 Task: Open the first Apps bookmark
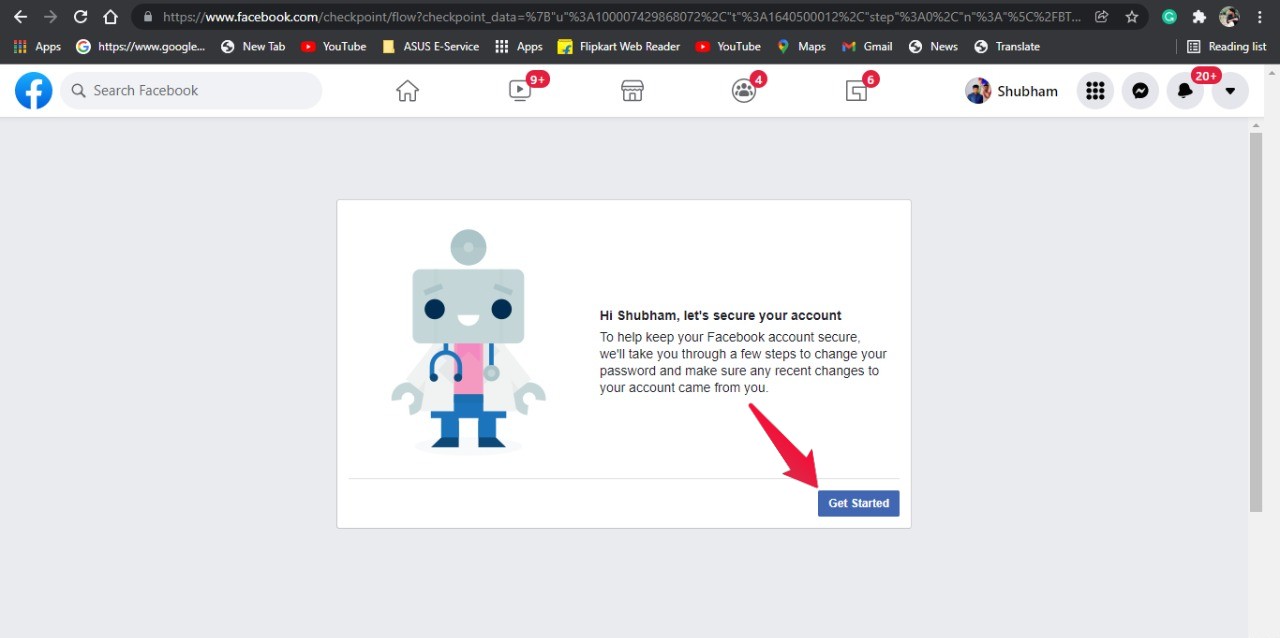tap(37, 46)
